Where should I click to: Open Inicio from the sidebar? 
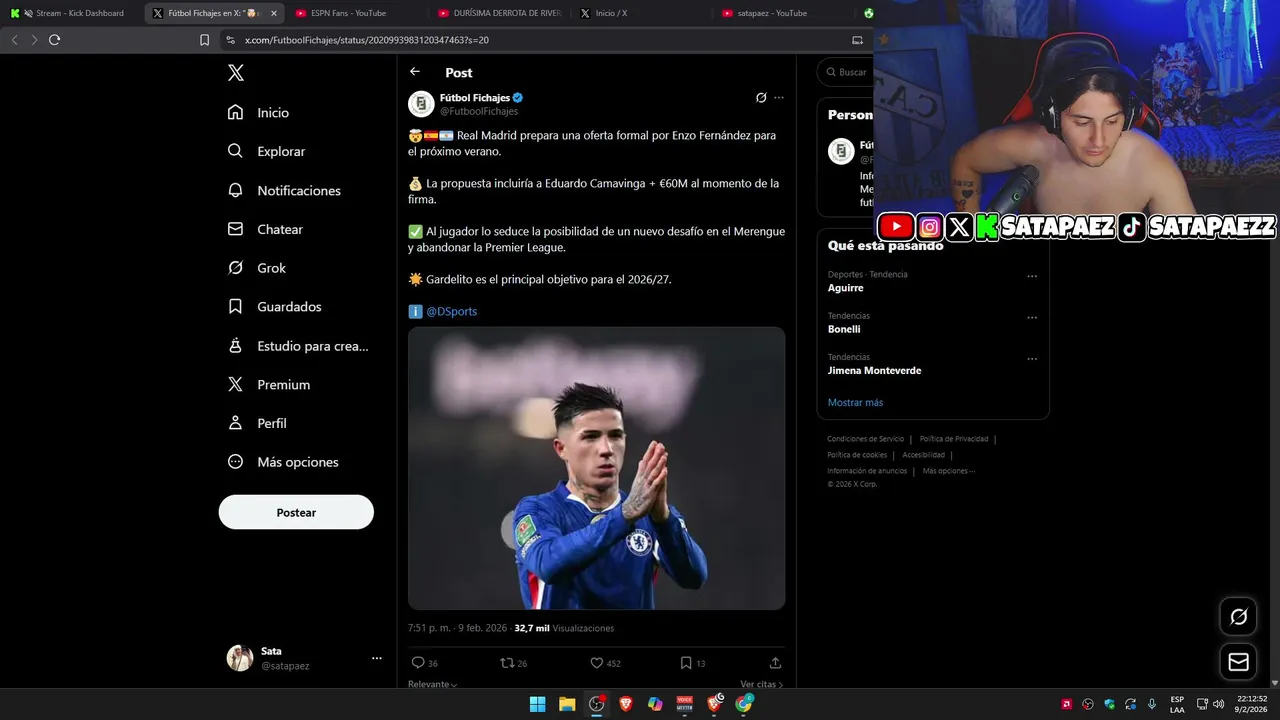259,113
